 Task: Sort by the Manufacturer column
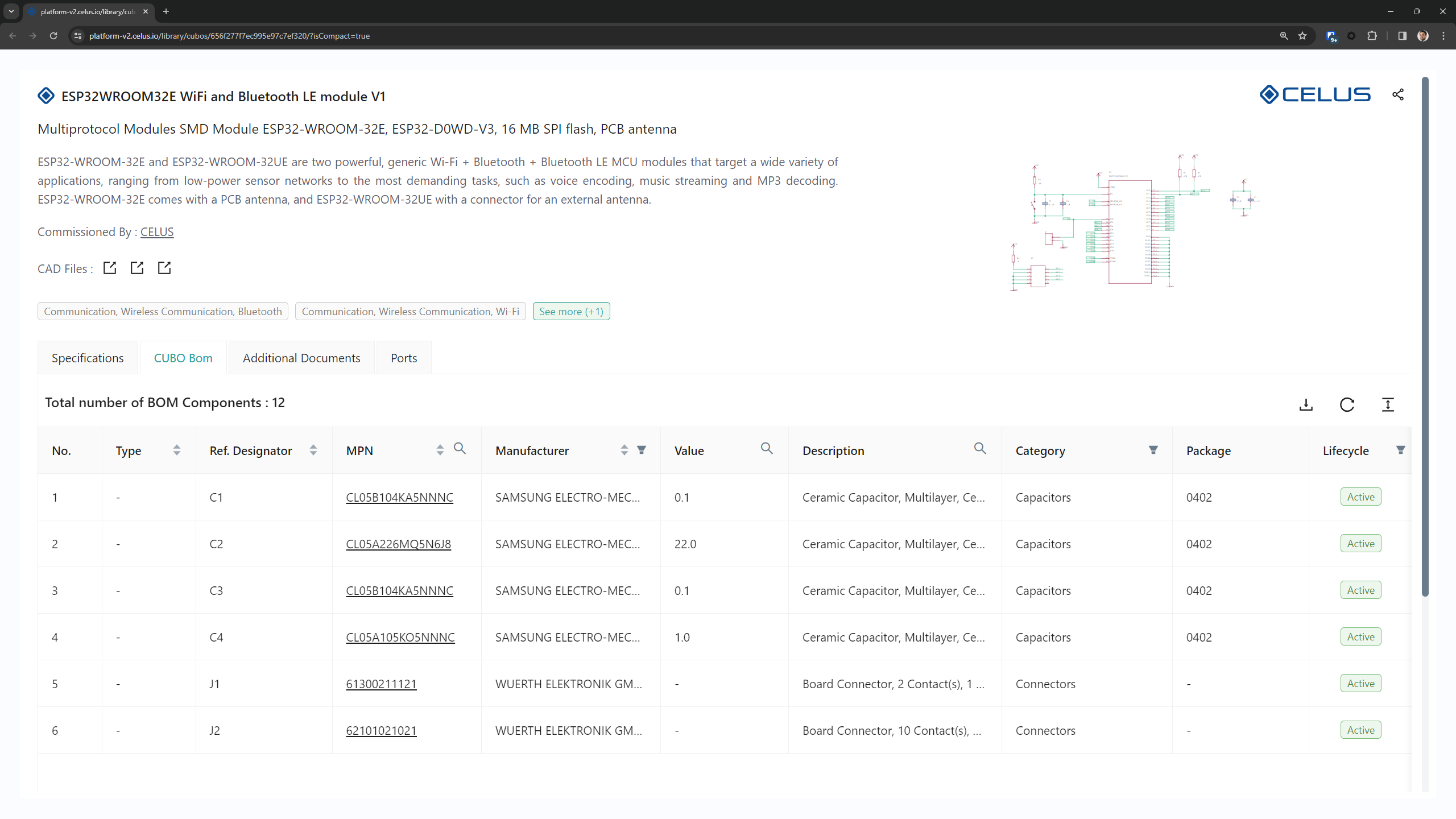pos(624,450)
